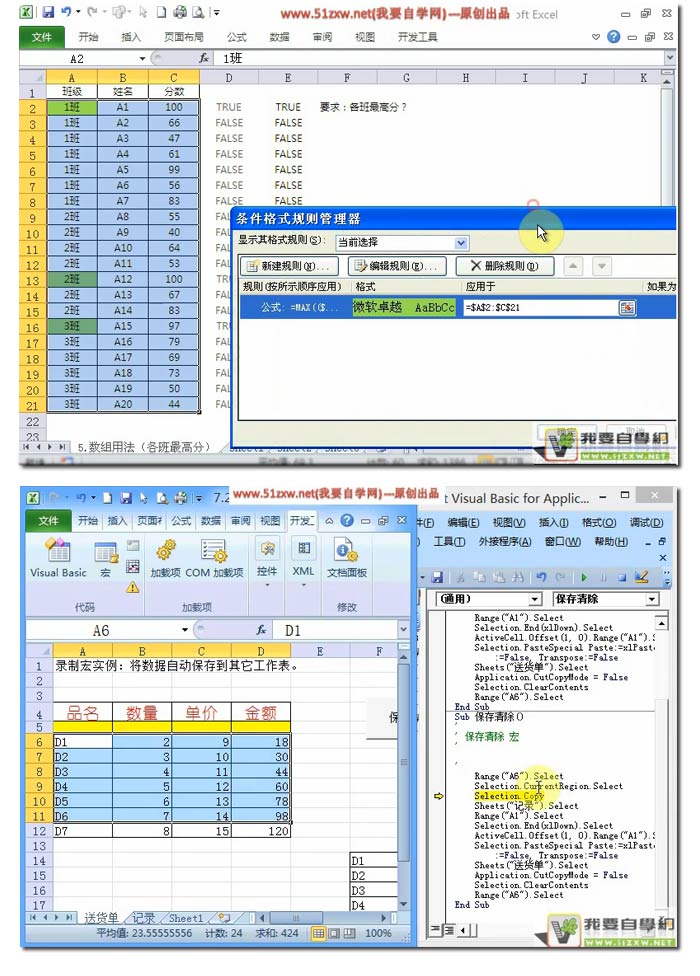Open (通用) object dropdown in VBA editor
Screen dimensions: 700x976
point(534,599)
